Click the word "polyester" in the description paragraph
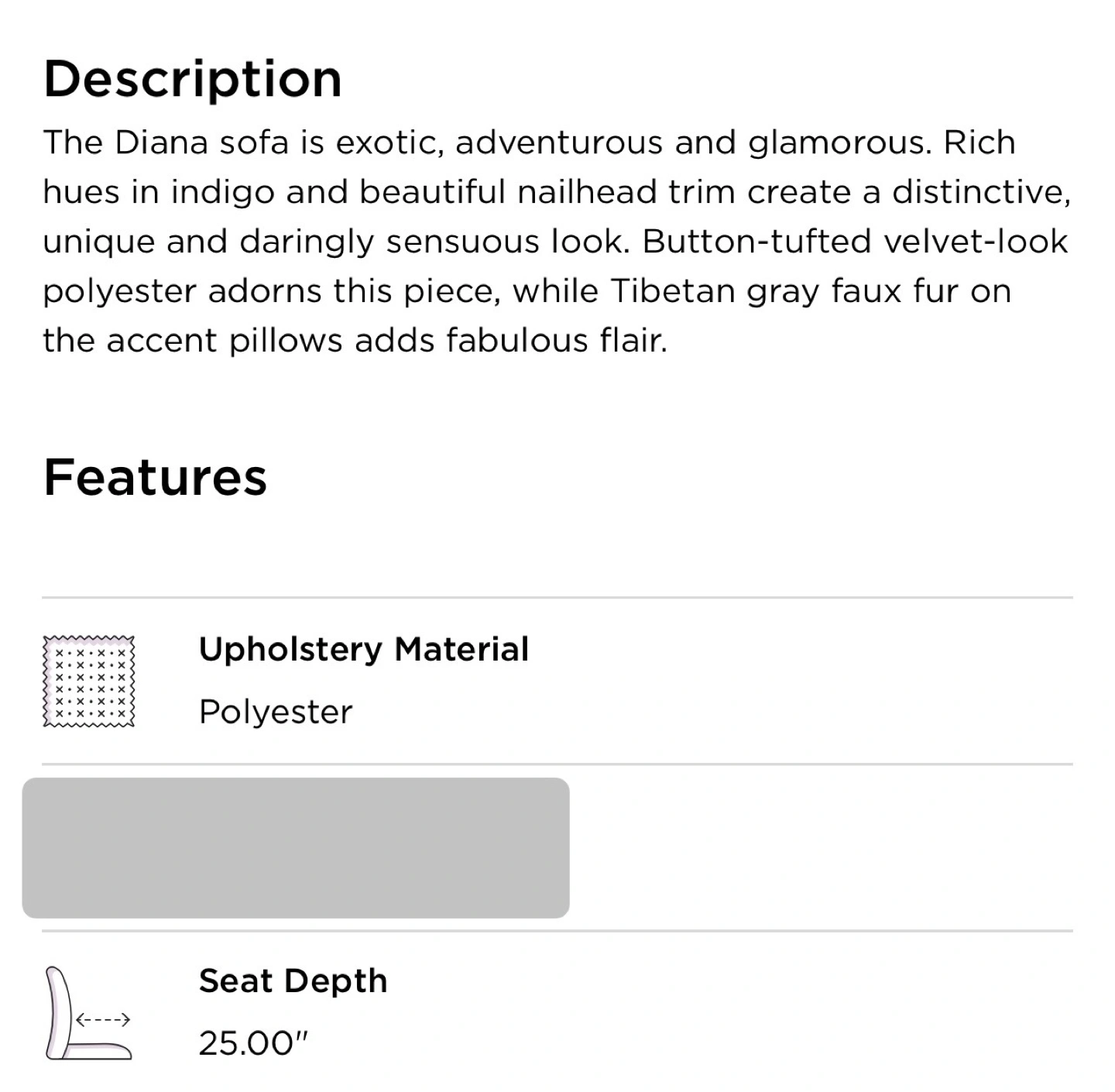1115x1092 pixels. [x=119, y=291]
